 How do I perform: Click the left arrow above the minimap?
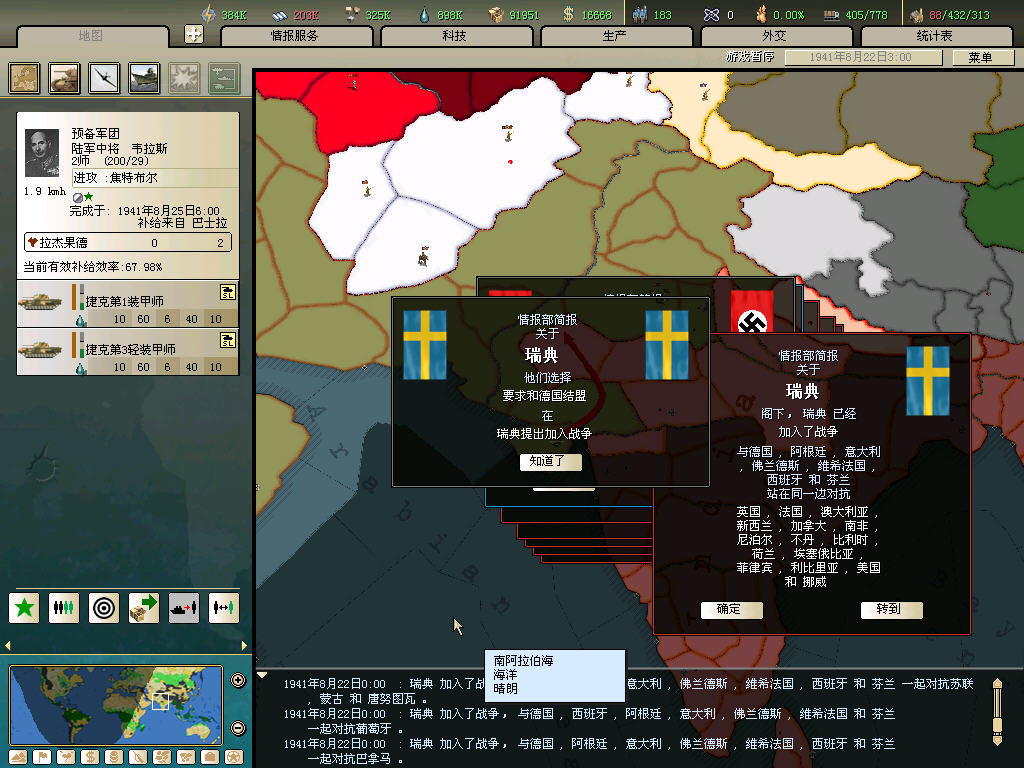coord(8,645)
